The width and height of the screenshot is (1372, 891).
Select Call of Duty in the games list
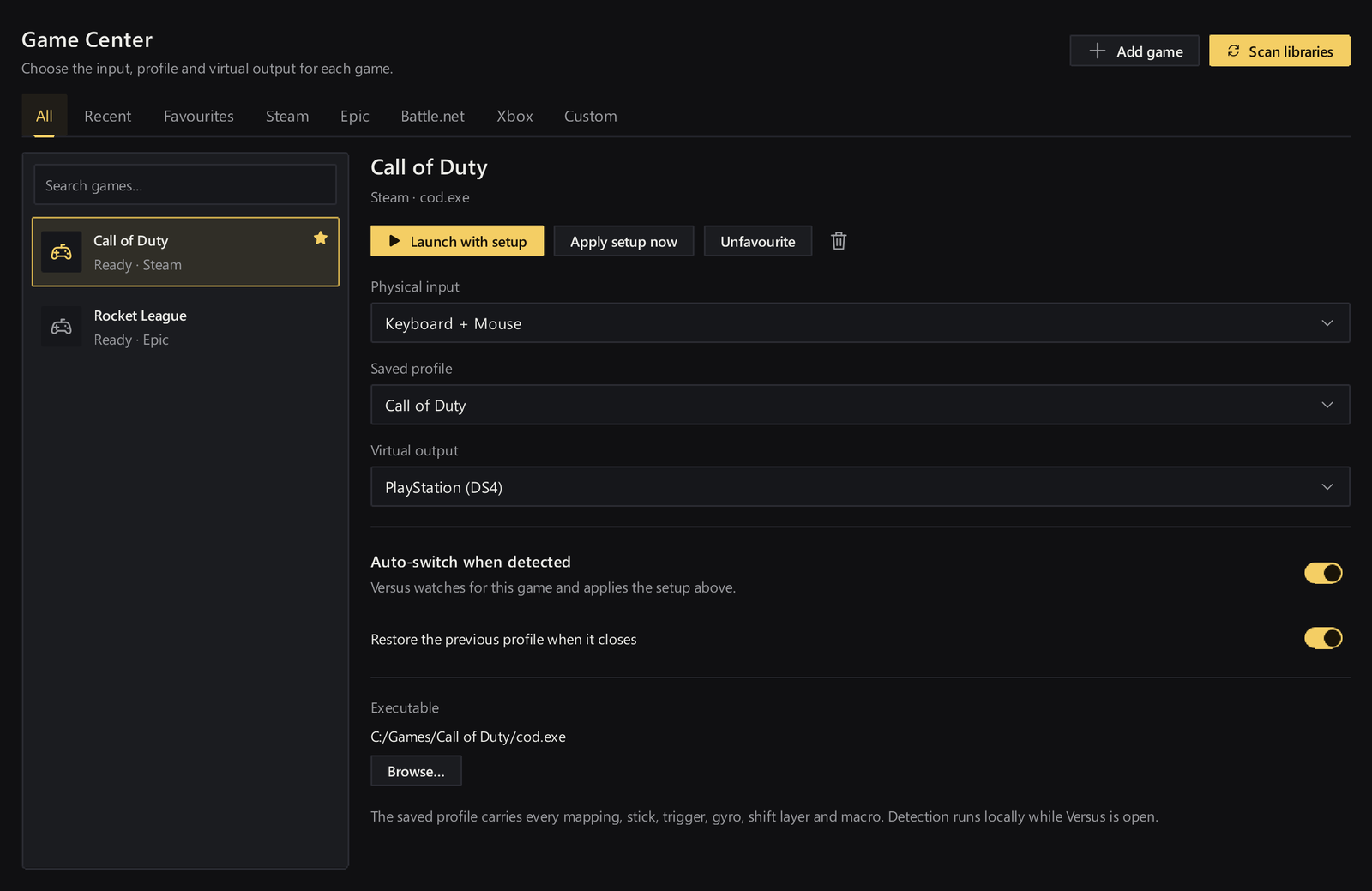click(x=185, y=251)
